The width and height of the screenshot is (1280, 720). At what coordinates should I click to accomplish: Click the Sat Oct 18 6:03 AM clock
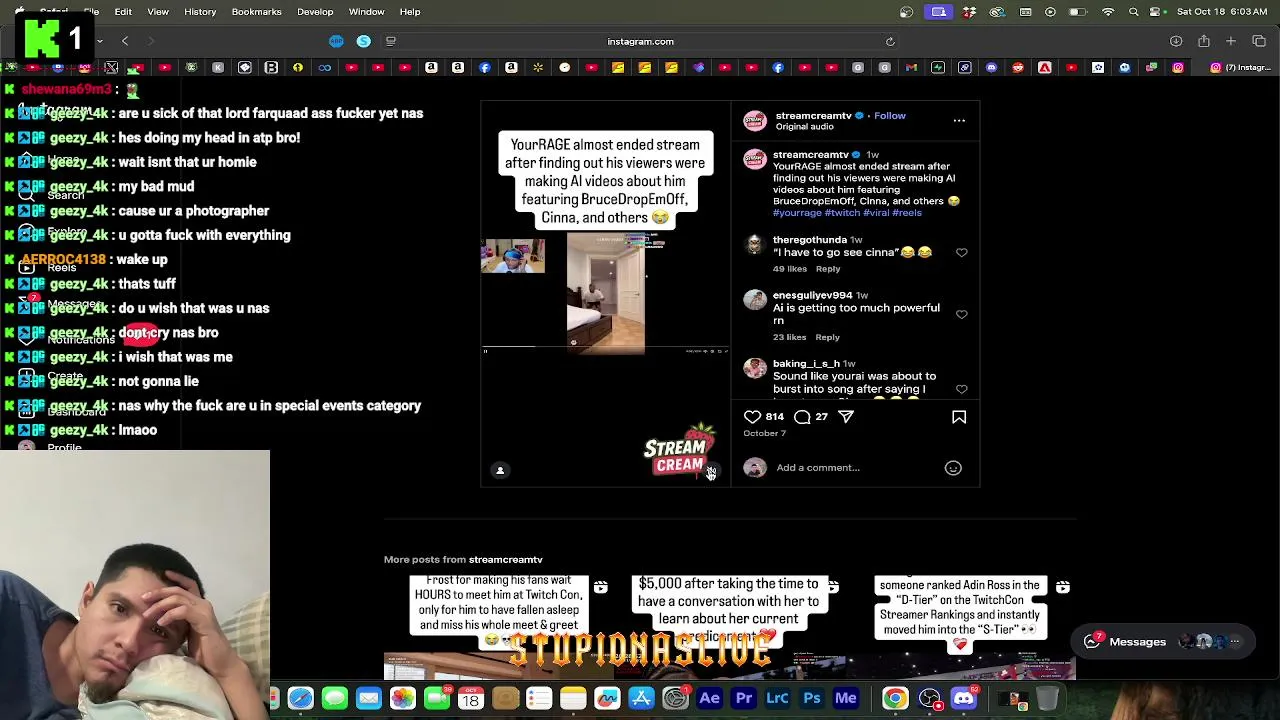pos(1223,12)
